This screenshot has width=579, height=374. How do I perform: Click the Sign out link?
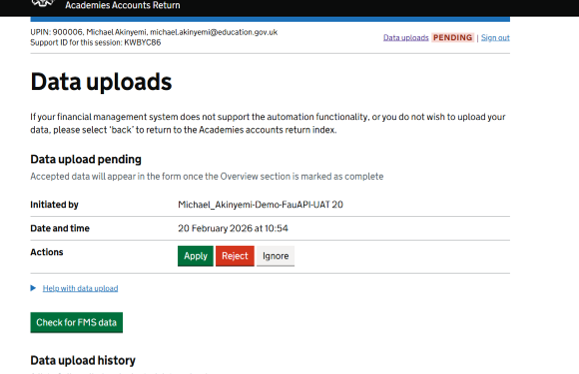[x=495, y=38]
